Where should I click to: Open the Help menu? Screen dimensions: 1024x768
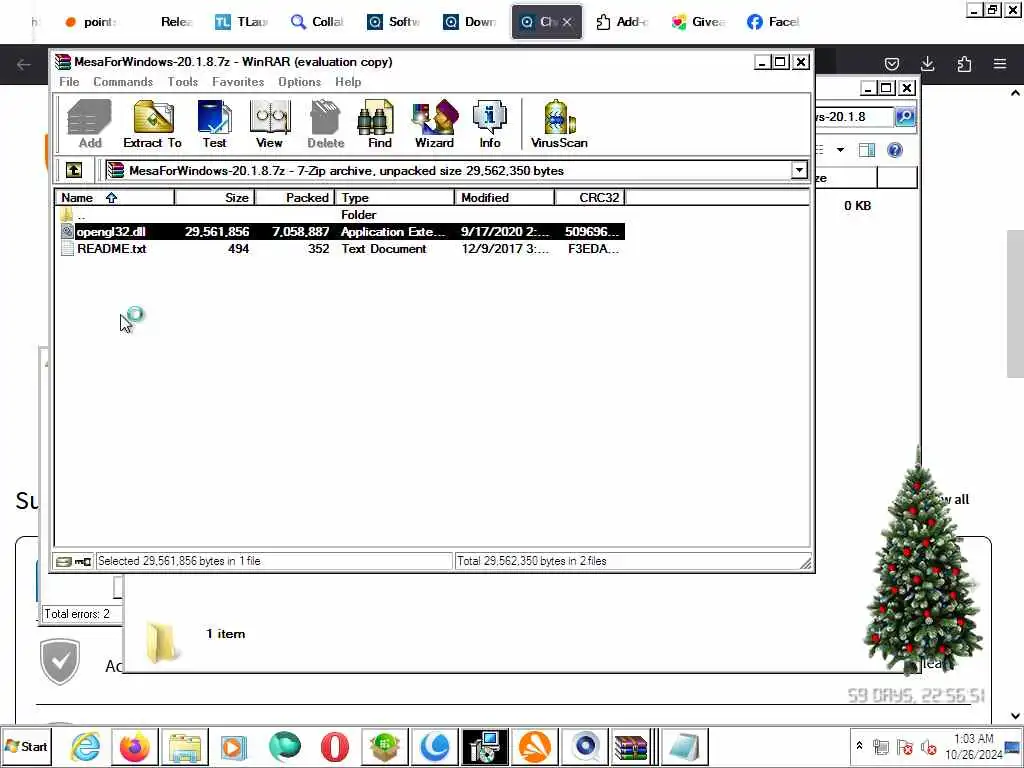pyautogui.click(x=348, y=82)
